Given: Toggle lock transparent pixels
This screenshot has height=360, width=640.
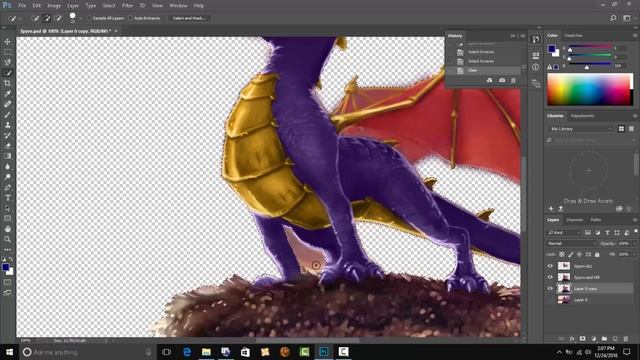Looking at the screenshot, I should pos(562,254).
